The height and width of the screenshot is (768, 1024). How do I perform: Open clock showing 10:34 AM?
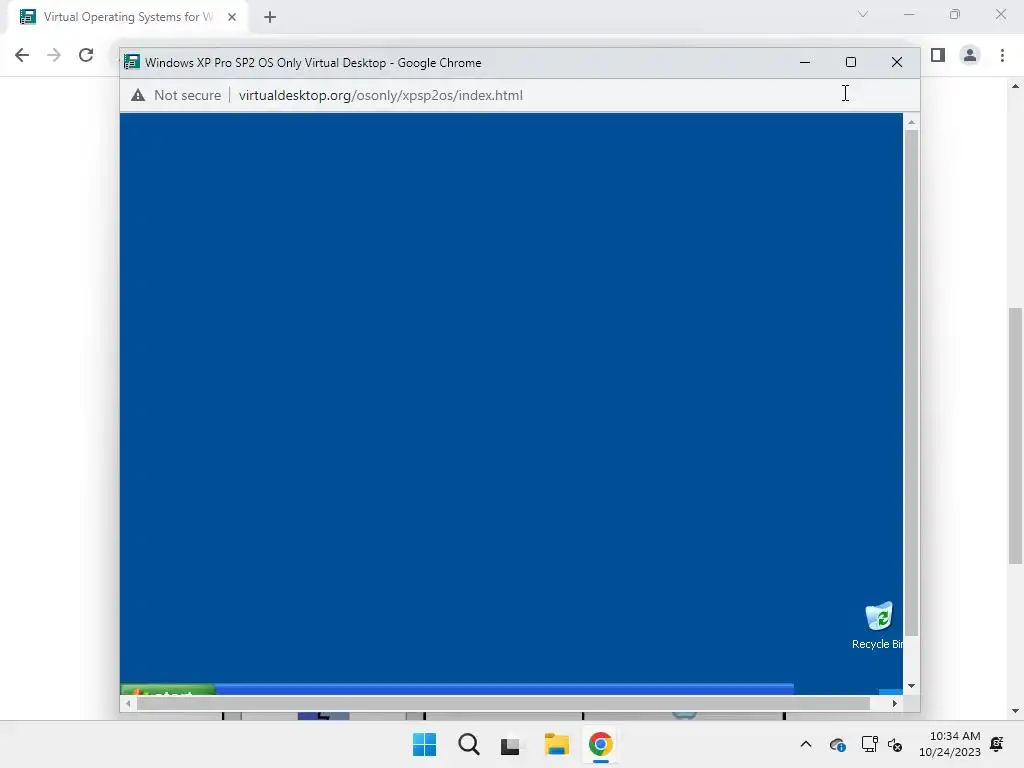coord(950,744)
